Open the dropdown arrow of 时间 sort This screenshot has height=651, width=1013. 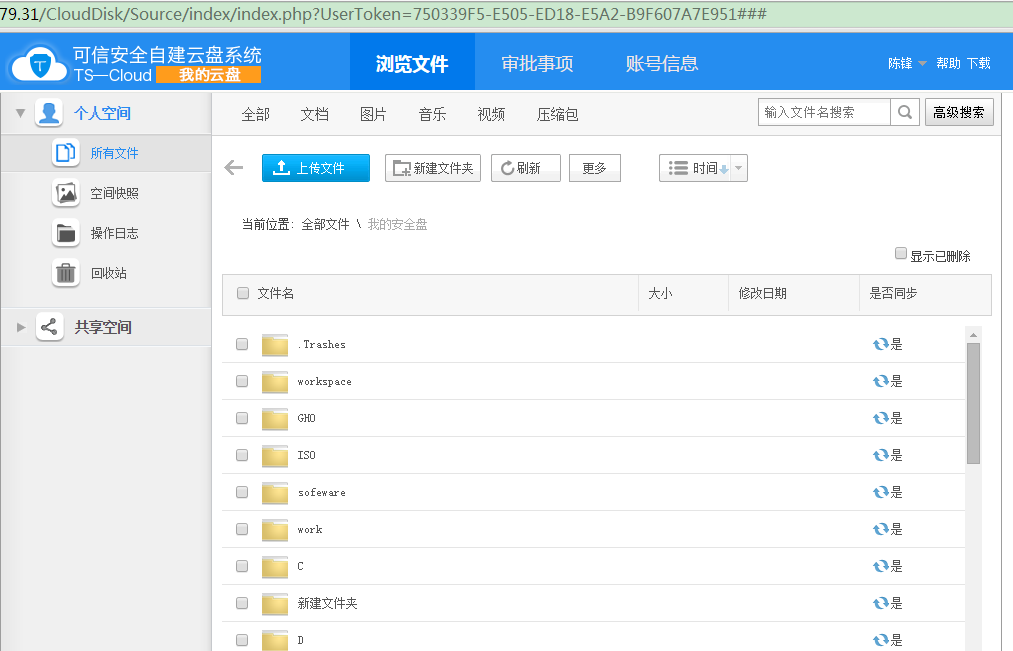739,168
